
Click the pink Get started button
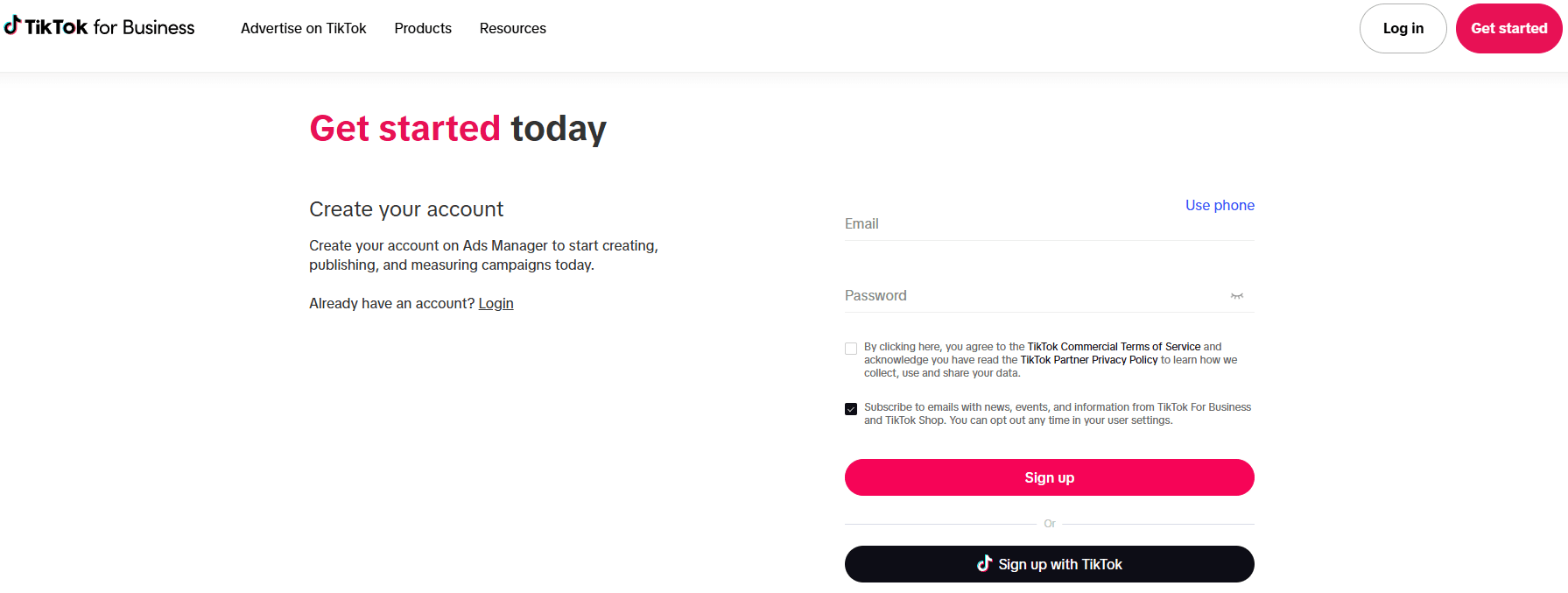[1508, 28]
